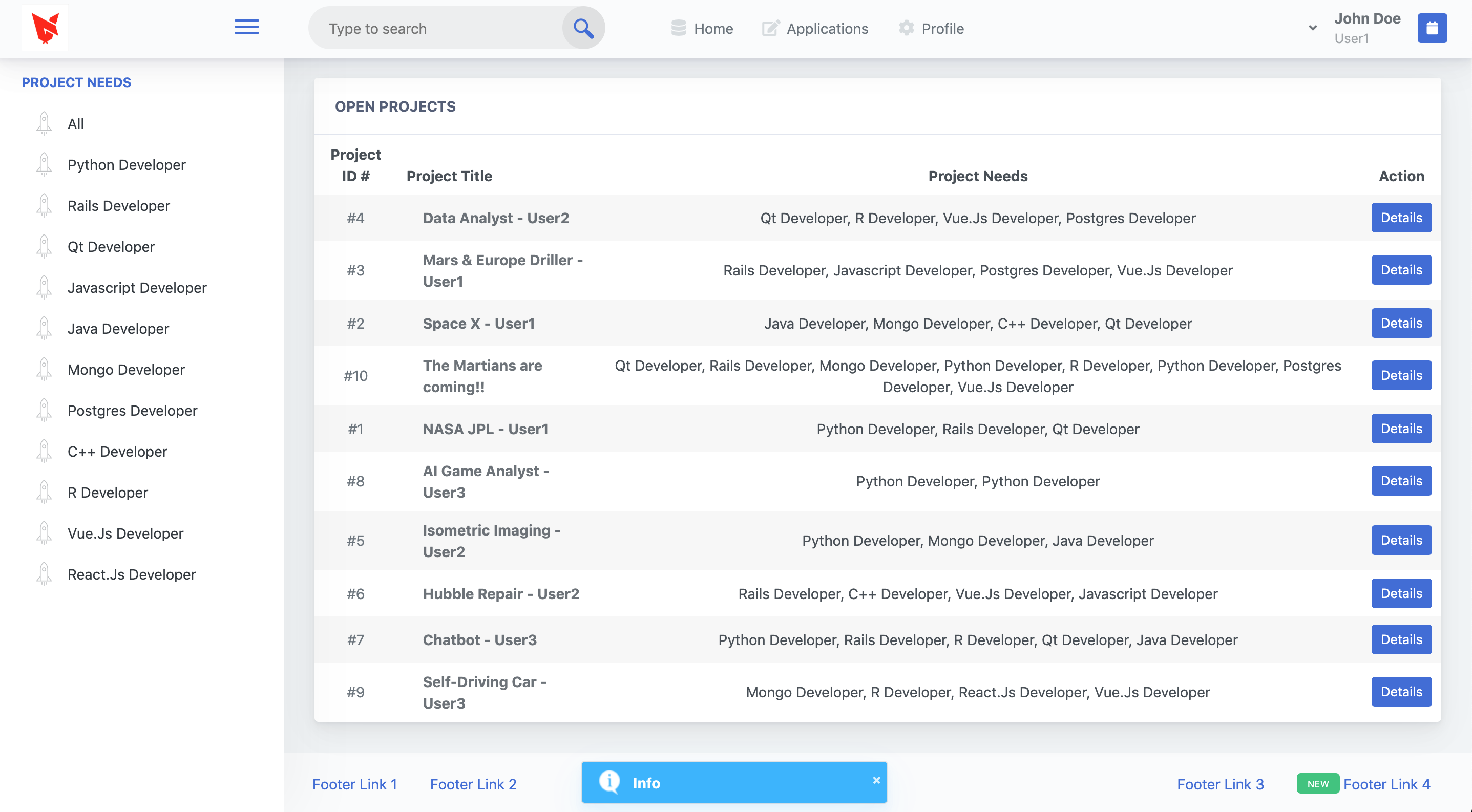
Task: Select All in Project Needs sidebar
Action: click(x=75, y=124)
